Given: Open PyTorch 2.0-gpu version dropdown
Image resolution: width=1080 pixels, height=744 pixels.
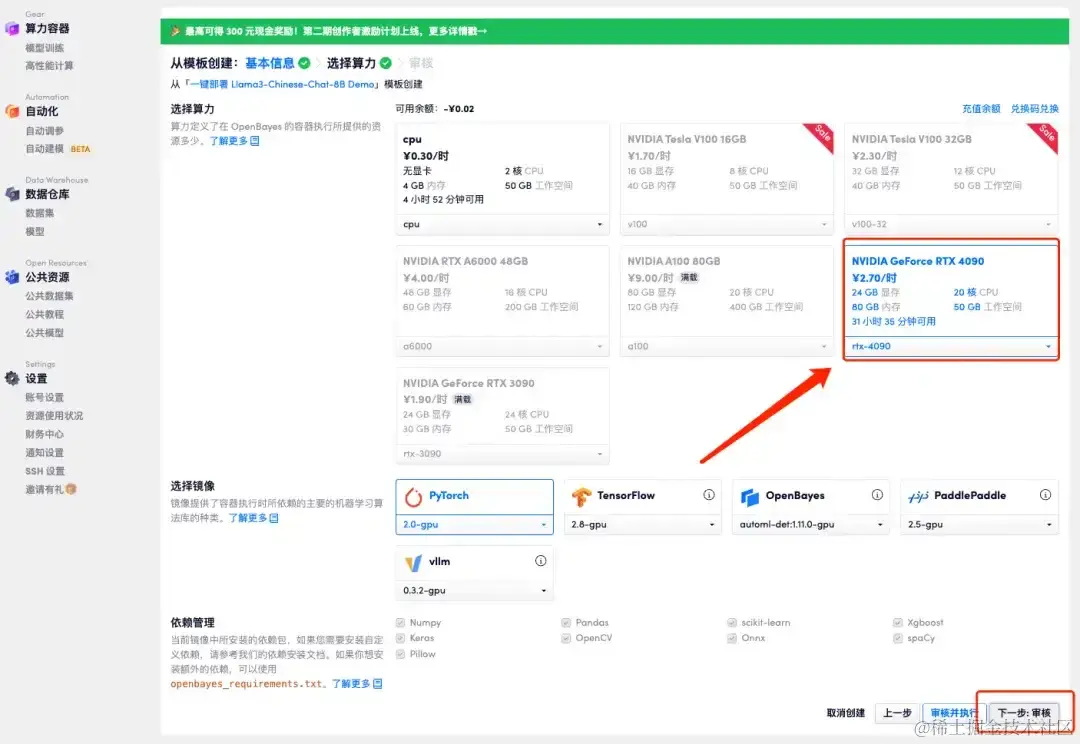Looking at the screenshot, I should [x=475, y=524].
